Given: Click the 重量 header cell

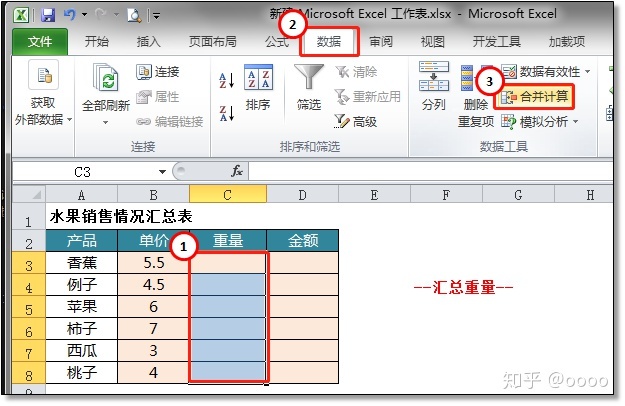Looking at the screenshot, I should (x=228, y=241).
